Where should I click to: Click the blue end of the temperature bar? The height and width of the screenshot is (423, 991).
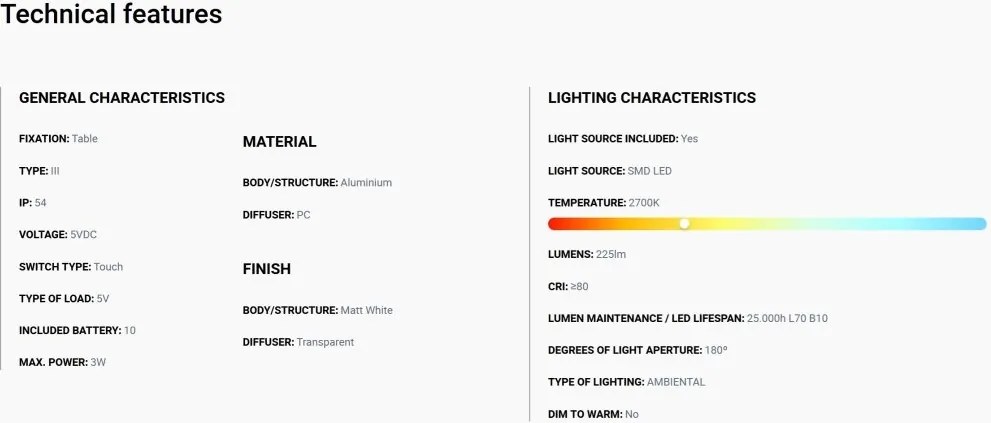tap(980, 224)
